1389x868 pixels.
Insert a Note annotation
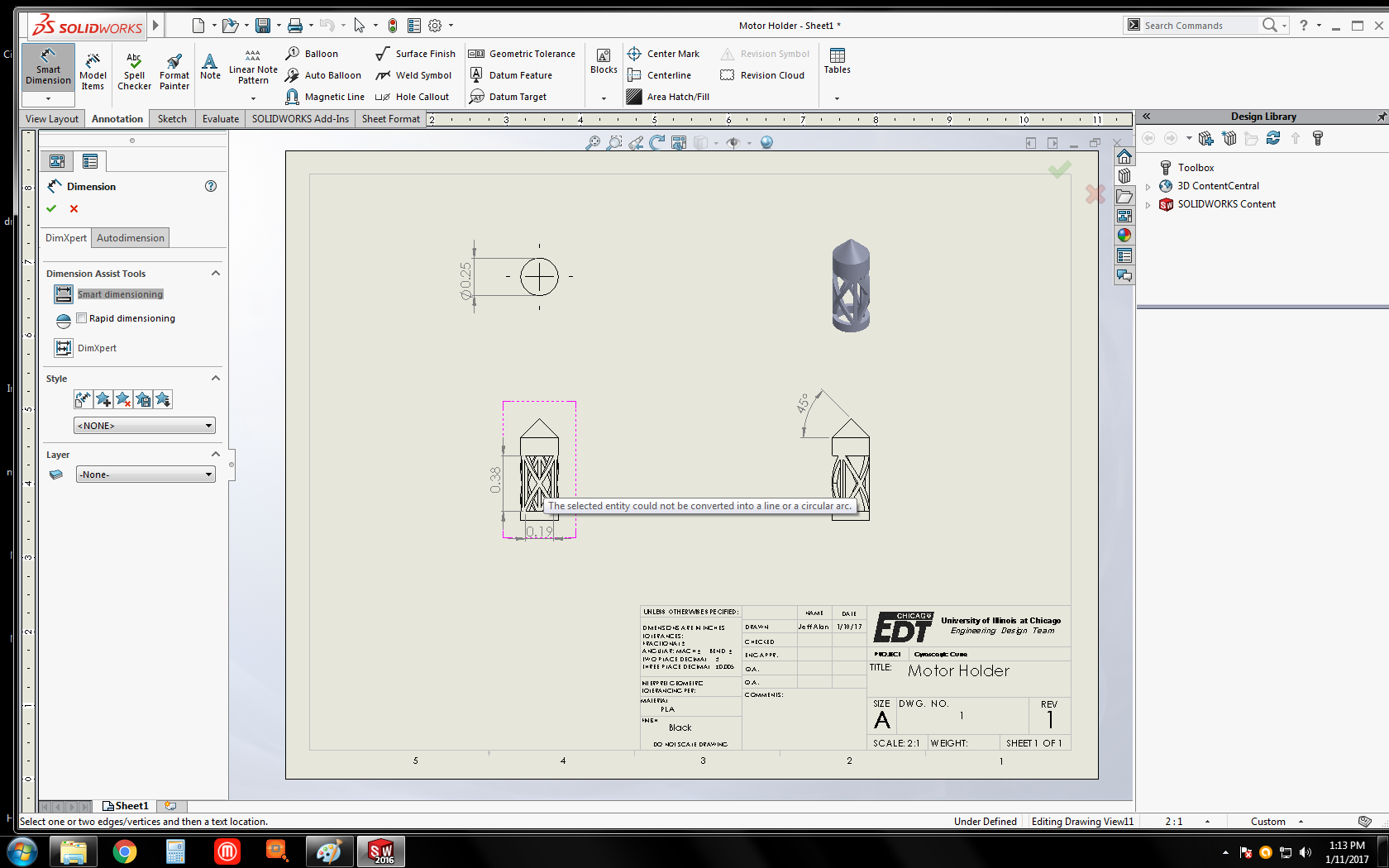pyautogui.click(x=209, y=70)
